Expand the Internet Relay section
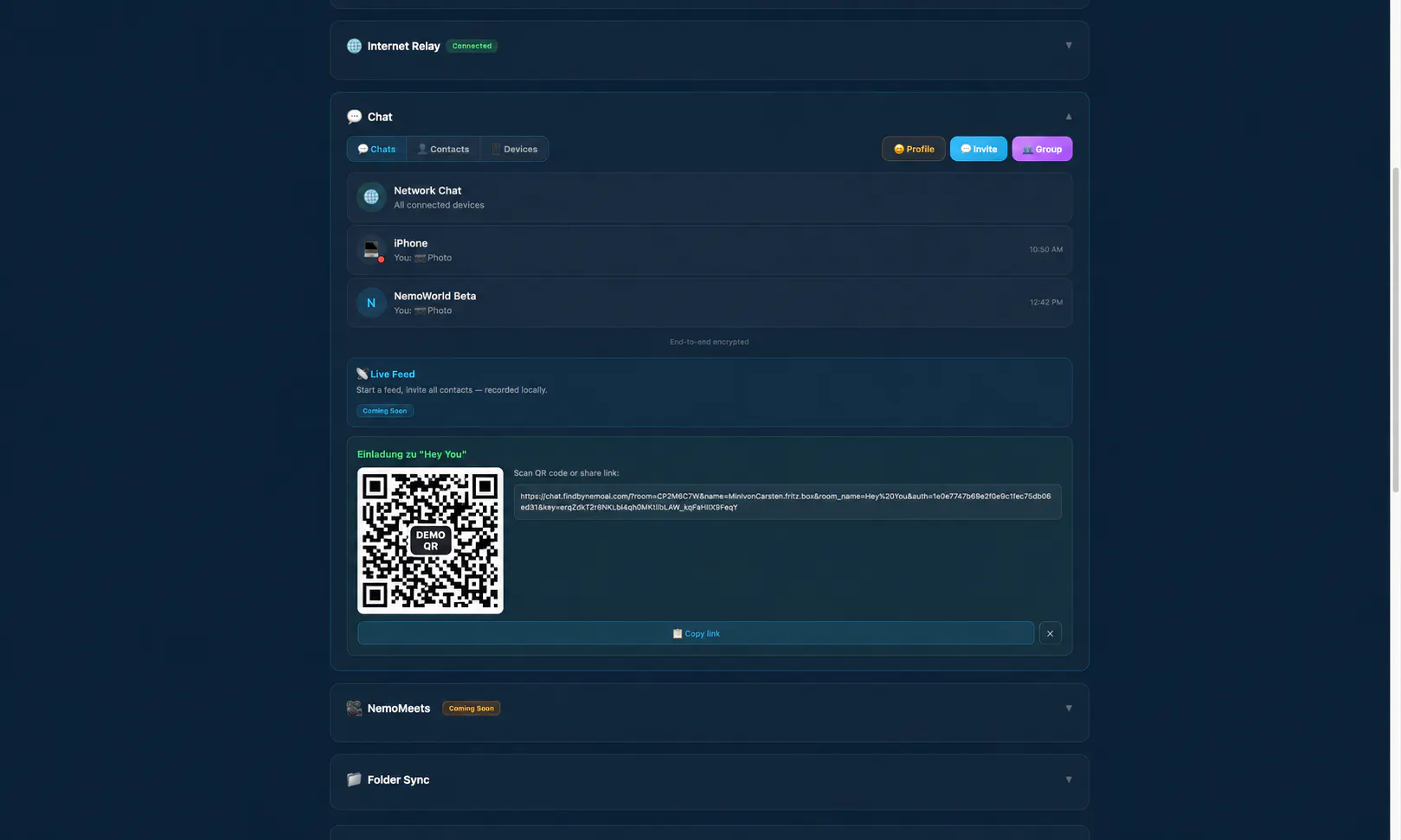This screenshot has height=840, width=1401. (x=1069, y=46)
